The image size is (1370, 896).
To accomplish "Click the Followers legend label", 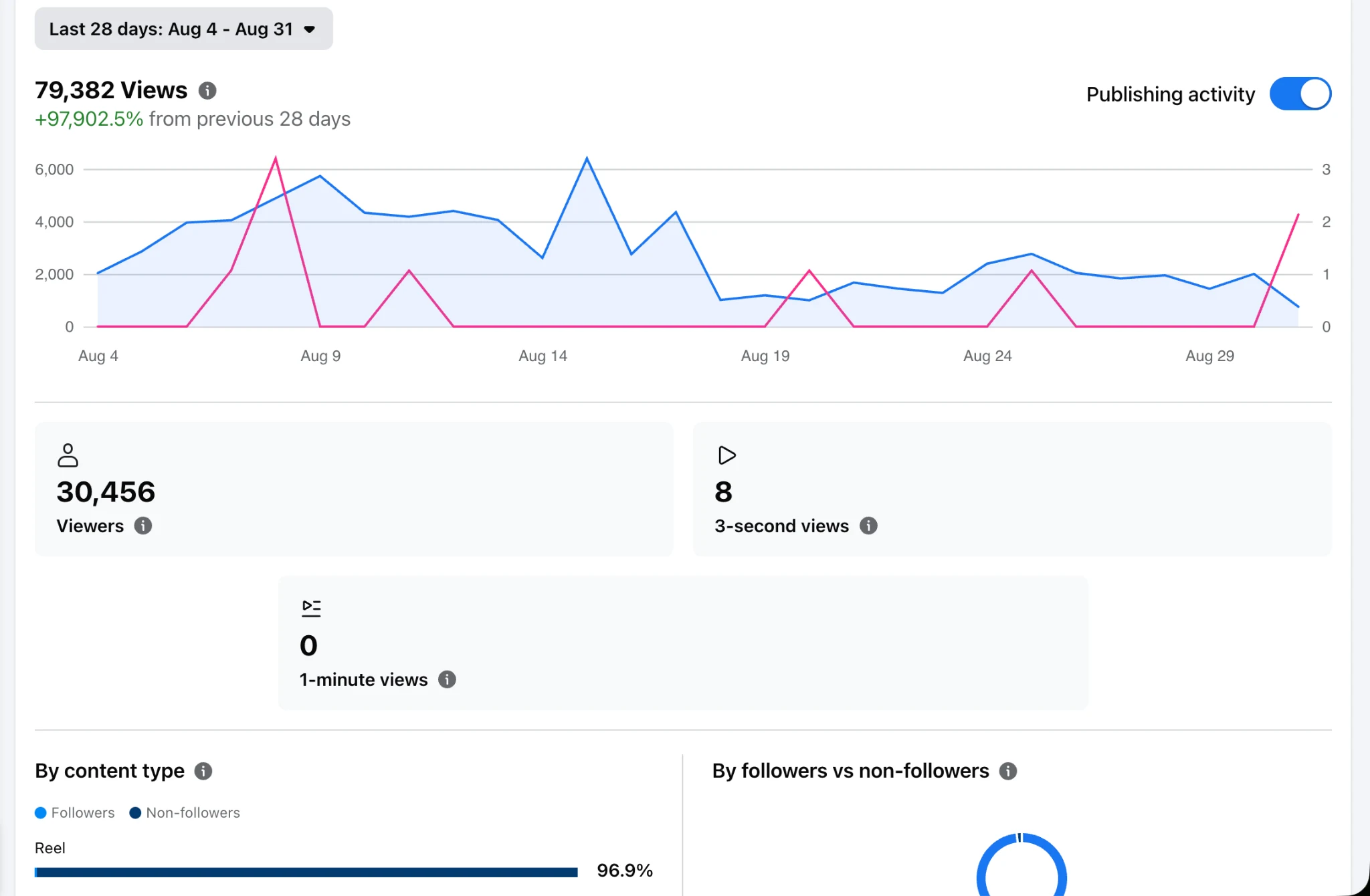I will tap(83, 812).
